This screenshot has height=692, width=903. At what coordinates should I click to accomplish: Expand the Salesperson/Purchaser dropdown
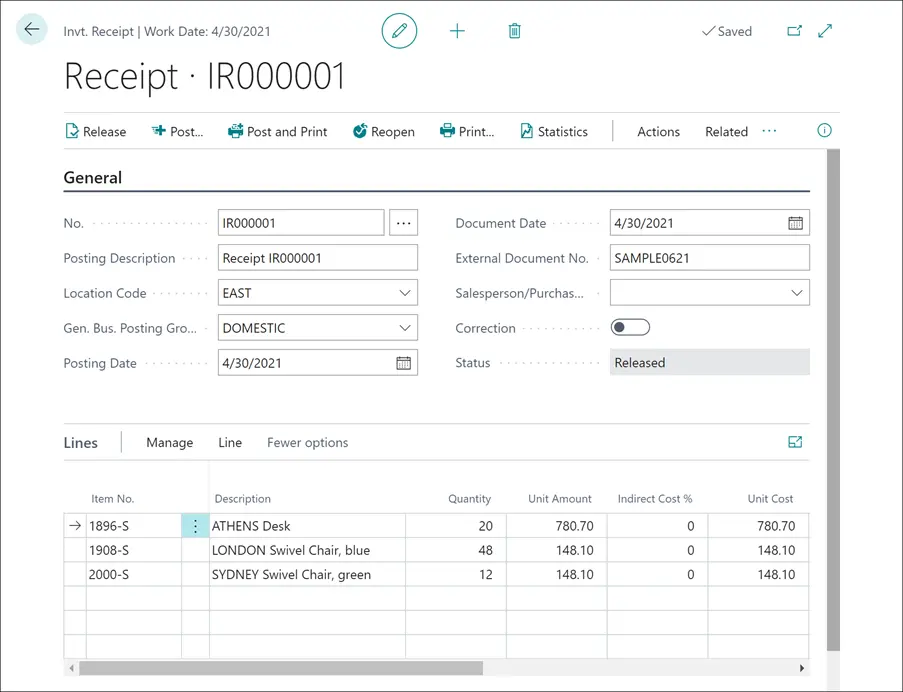pyautogui.click(x=796, y=293)
